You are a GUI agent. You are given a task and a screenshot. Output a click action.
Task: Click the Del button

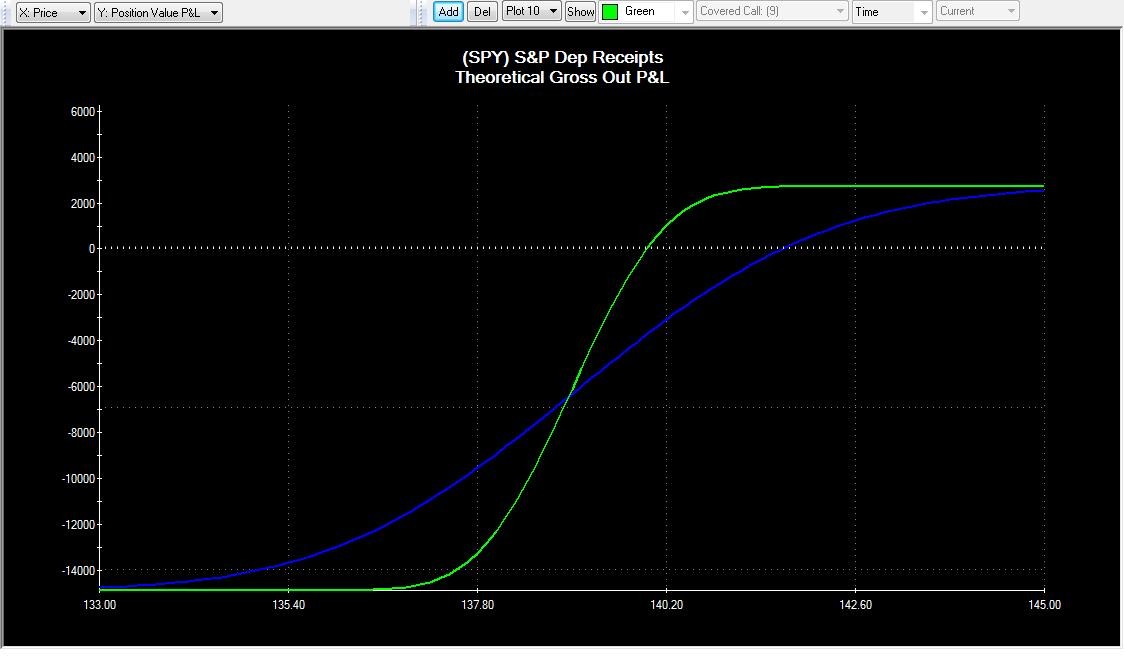pyautogui.click(x=482, y=11)
